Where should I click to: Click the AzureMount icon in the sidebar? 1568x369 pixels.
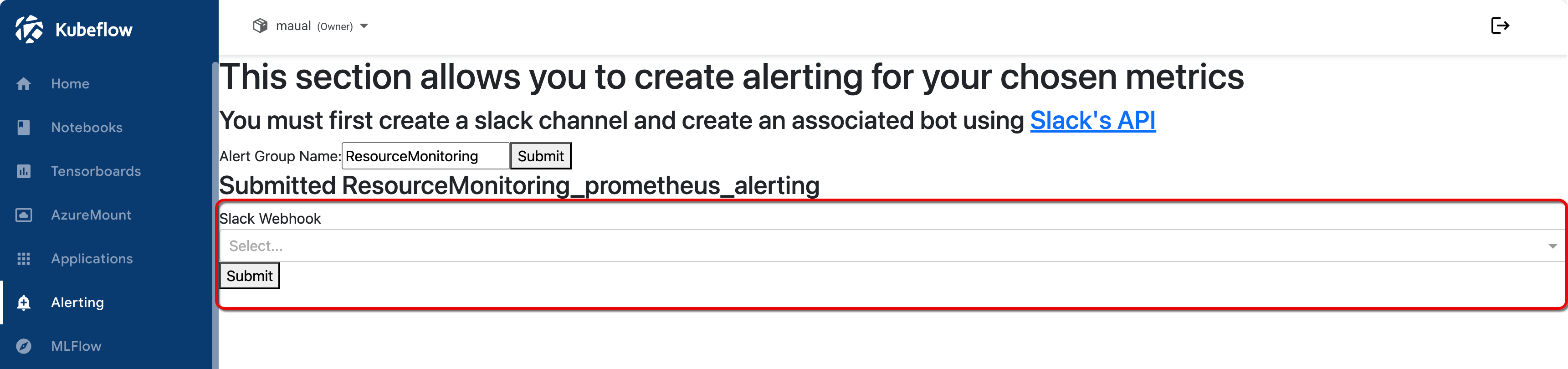pyautogui.click(x=24, y=215)
